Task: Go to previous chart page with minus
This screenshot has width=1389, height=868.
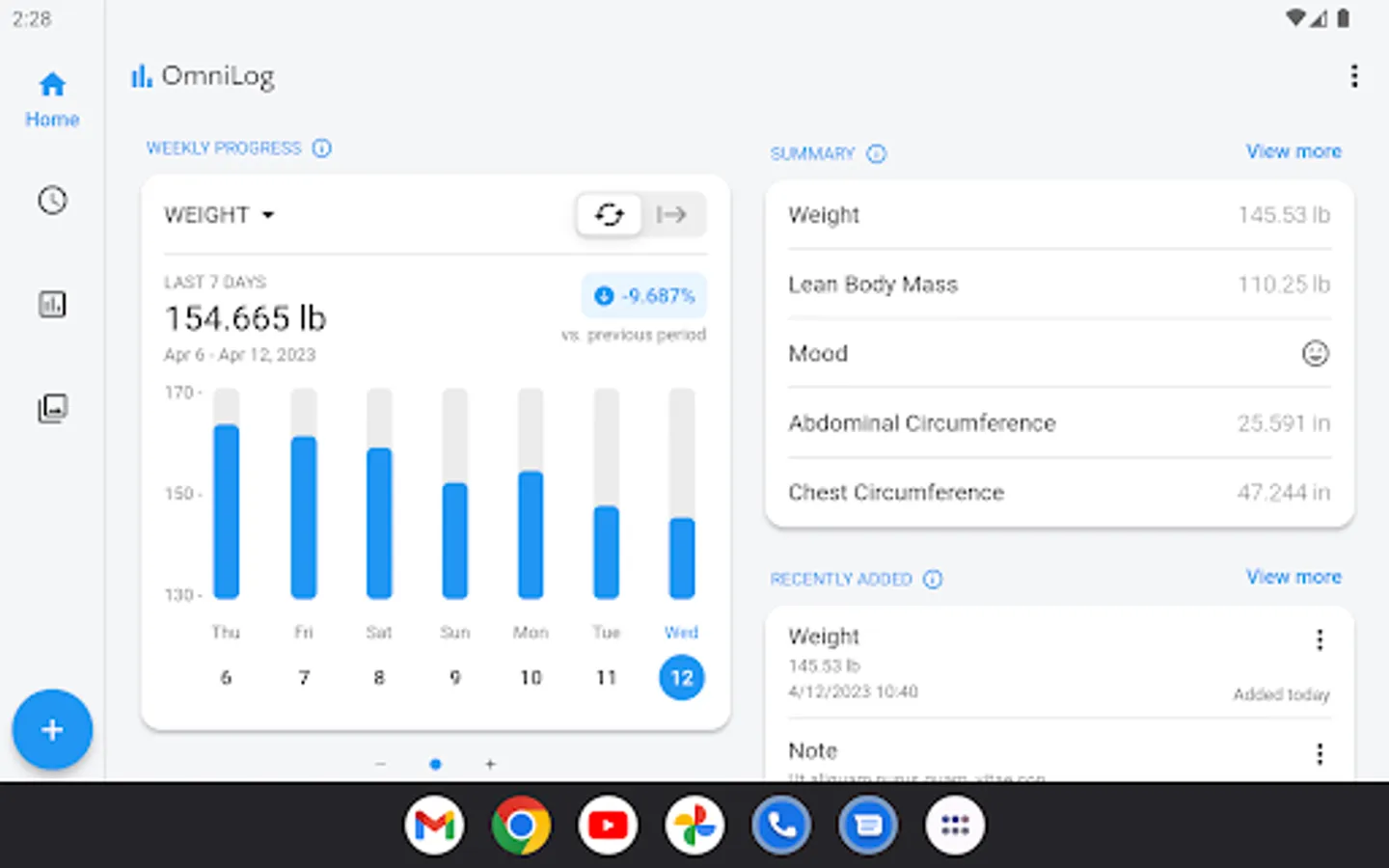Action: 381,764
